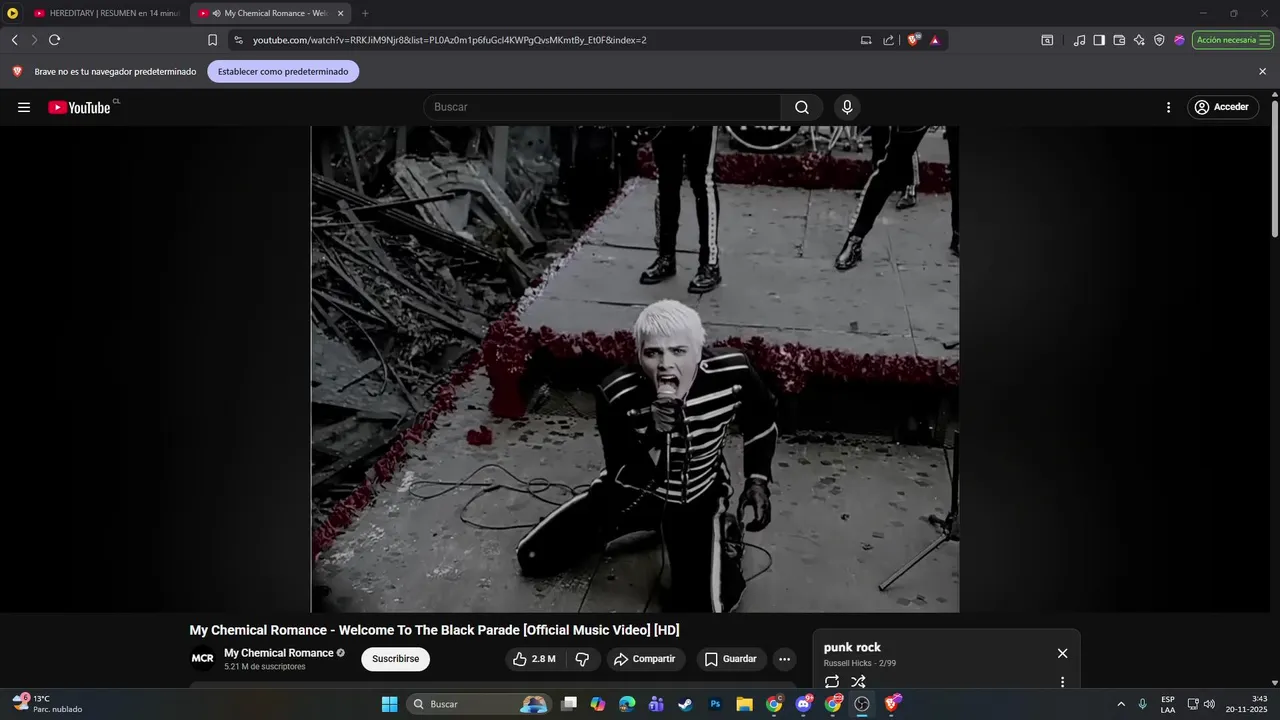Viewport: 1280px width, 720px height.
Task: Click the Acción necesaria menu button
Action: [x=1232, y=40]
